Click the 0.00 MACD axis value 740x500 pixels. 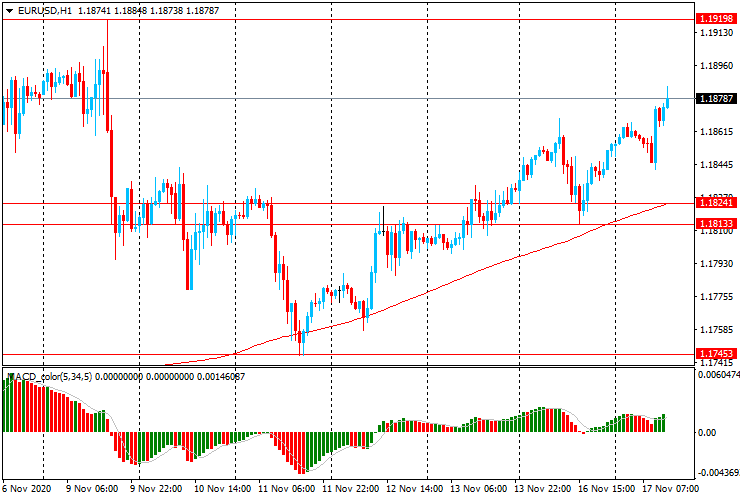pyautogui.click(x=706, y=432)
